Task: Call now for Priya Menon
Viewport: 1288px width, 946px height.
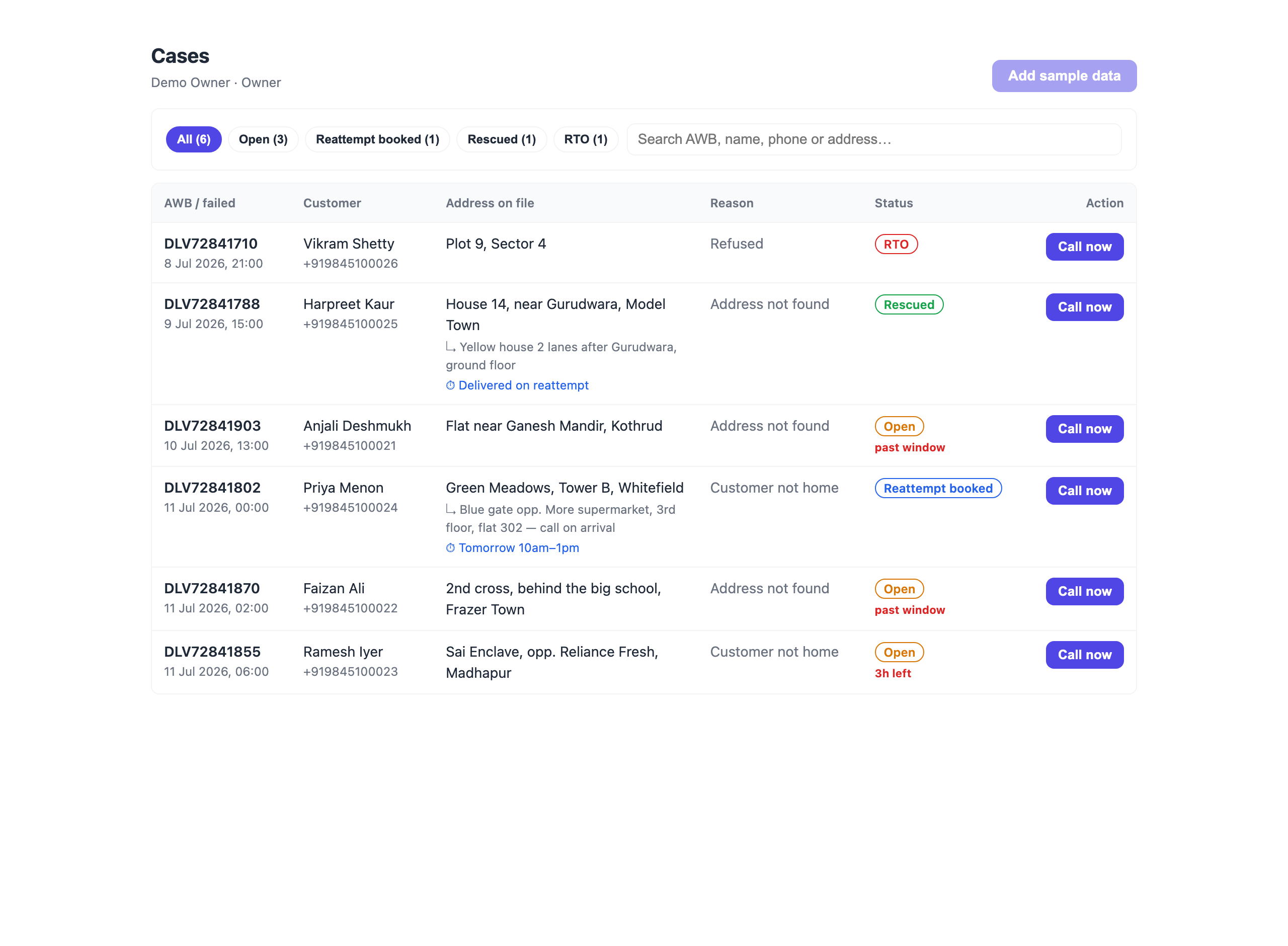Action: (1085, 491)
